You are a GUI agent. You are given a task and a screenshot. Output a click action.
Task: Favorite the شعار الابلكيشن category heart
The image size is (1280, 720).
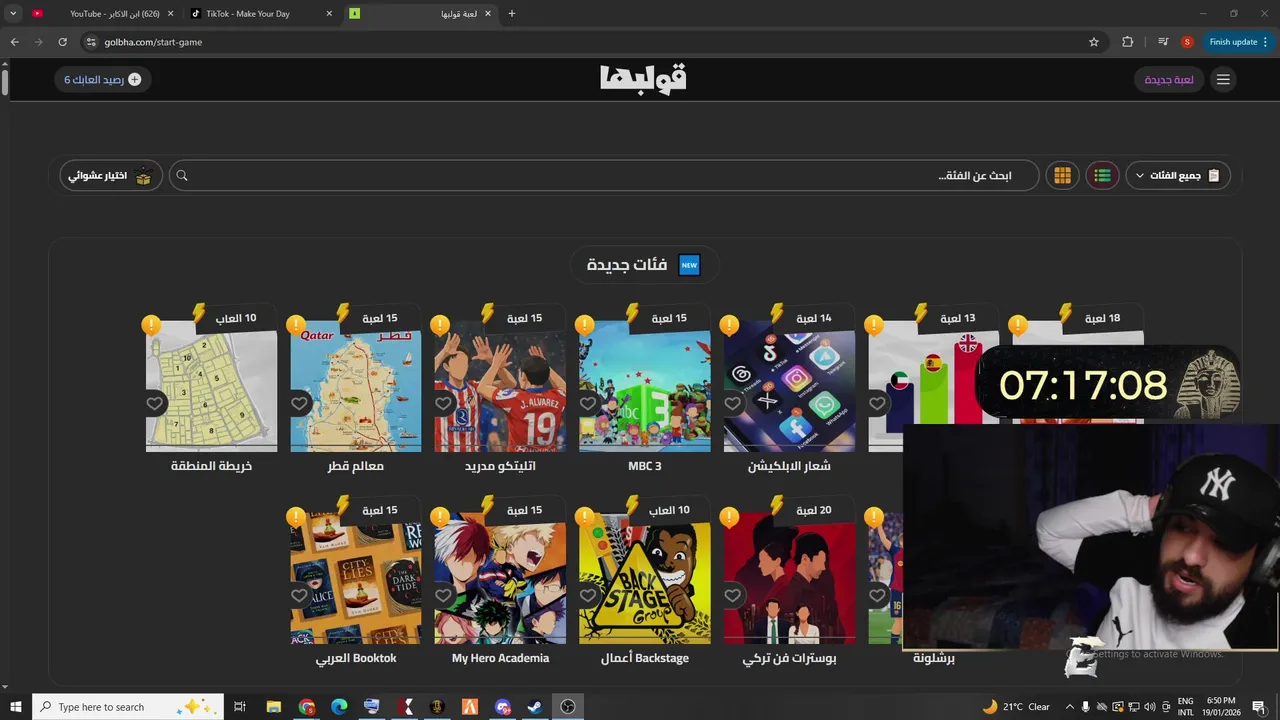click(x=733, y=404)
